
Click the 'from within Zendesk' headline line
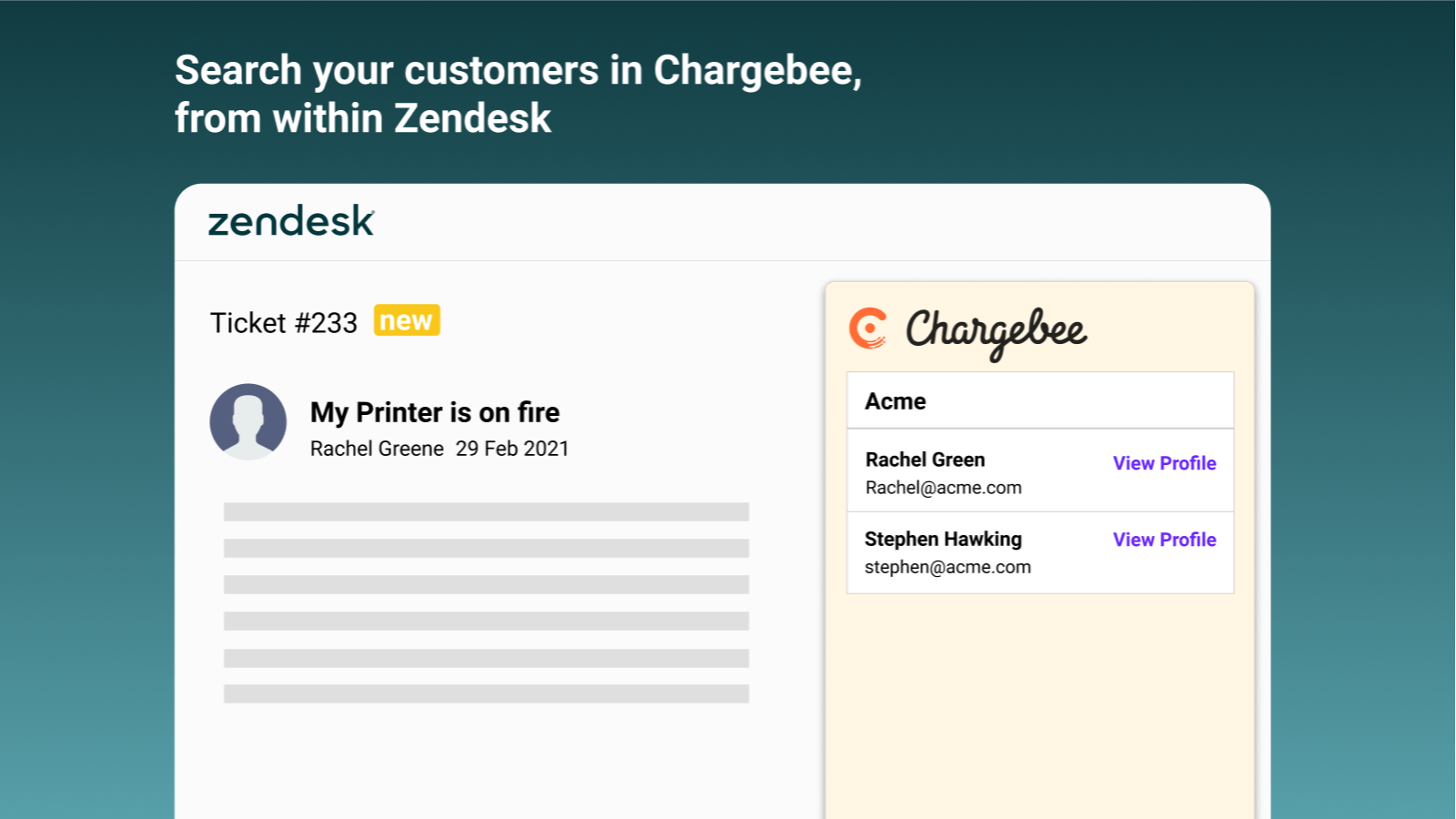pyautogui.click(x=363, y=118)
